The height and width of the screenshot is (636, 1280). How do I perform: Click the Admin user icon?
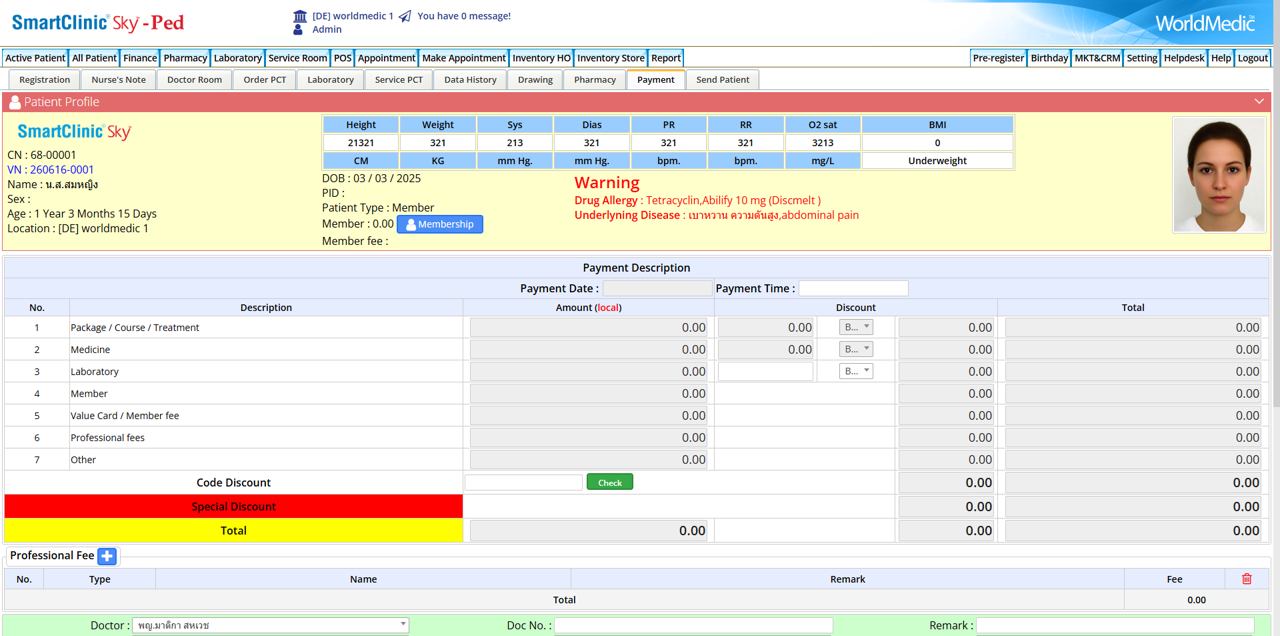[300, 30]
